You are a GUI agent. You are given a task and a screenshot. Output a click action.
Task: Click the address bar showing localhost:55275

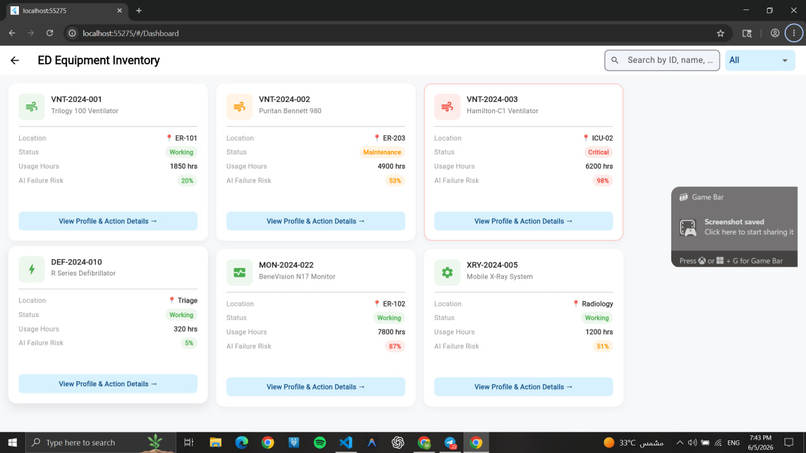pos(393,33)
